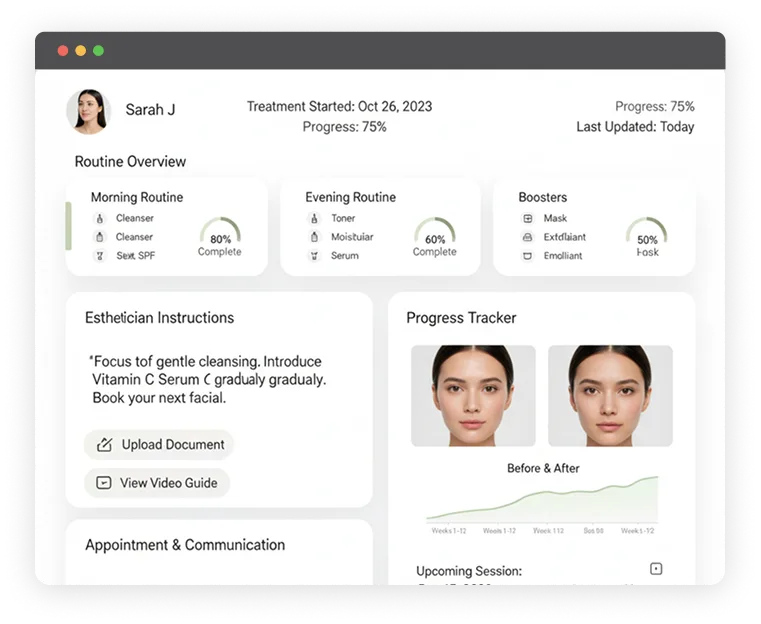Click the Emolliant icon under Boosters
Viewport: 761px width, 624px height.
[x=527, y=256]
